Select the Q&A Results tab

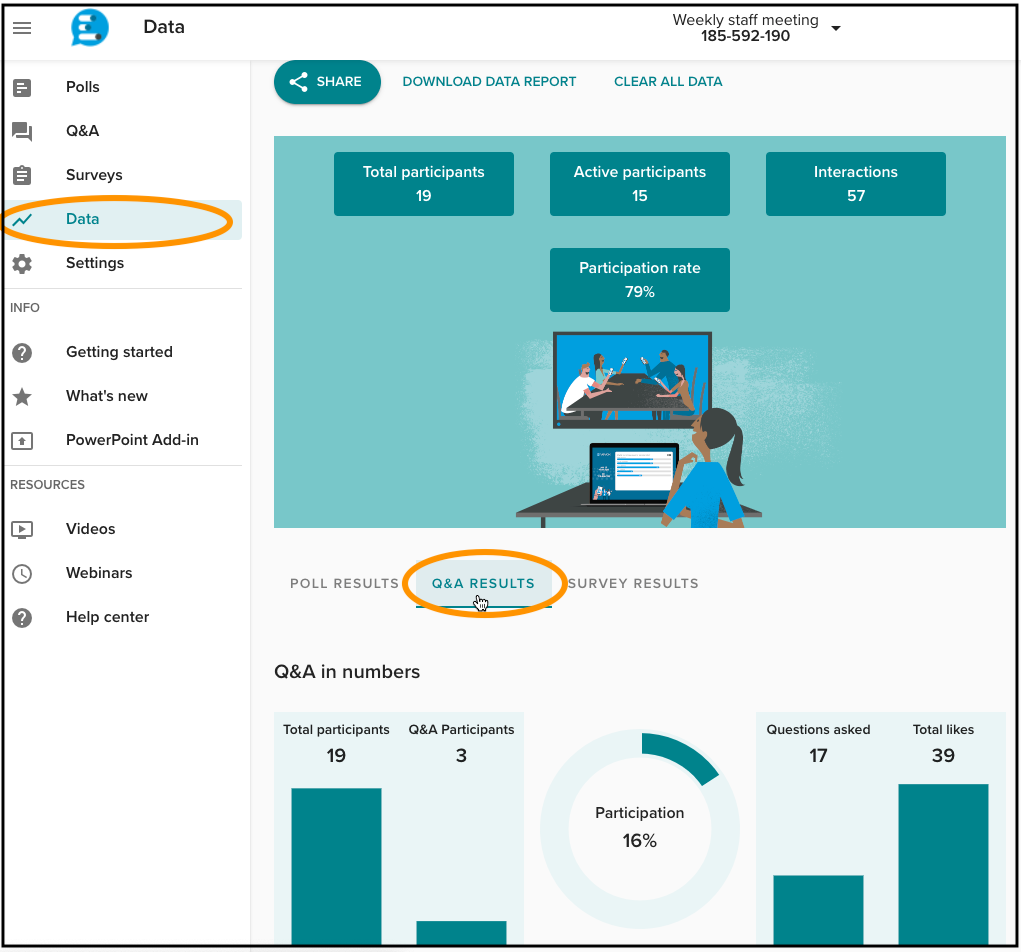coord(483,583)
